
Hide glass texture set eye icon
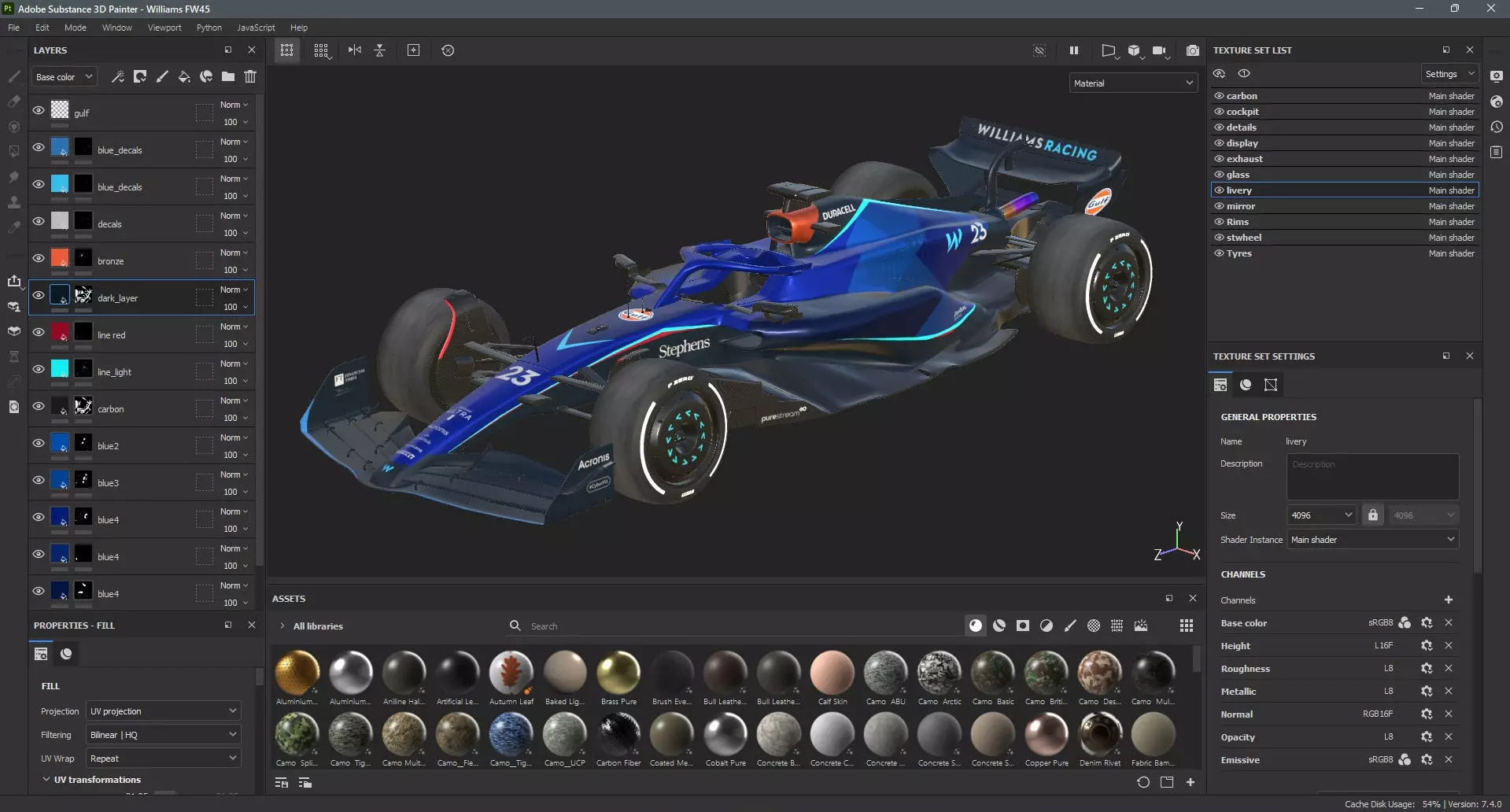tap(1219, 175)
